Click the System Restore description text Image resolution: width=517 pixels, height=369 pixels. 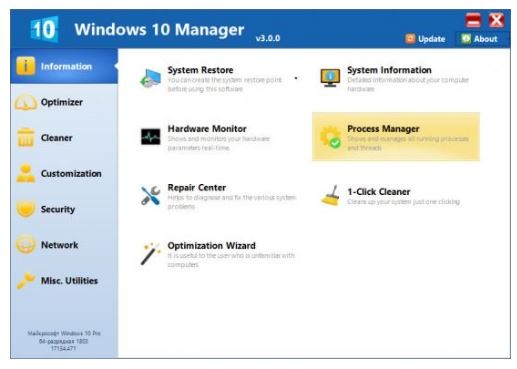coord(224,84)
